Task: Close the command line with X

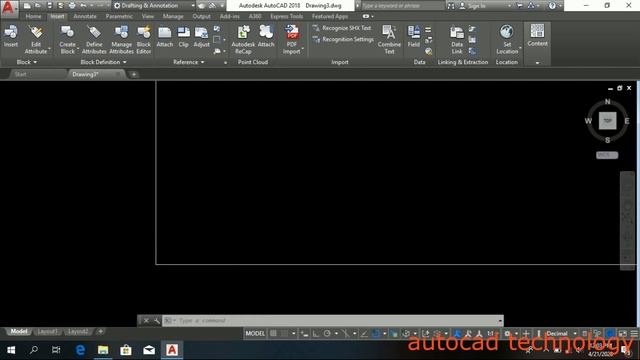Action: click(x=146, y=321)
